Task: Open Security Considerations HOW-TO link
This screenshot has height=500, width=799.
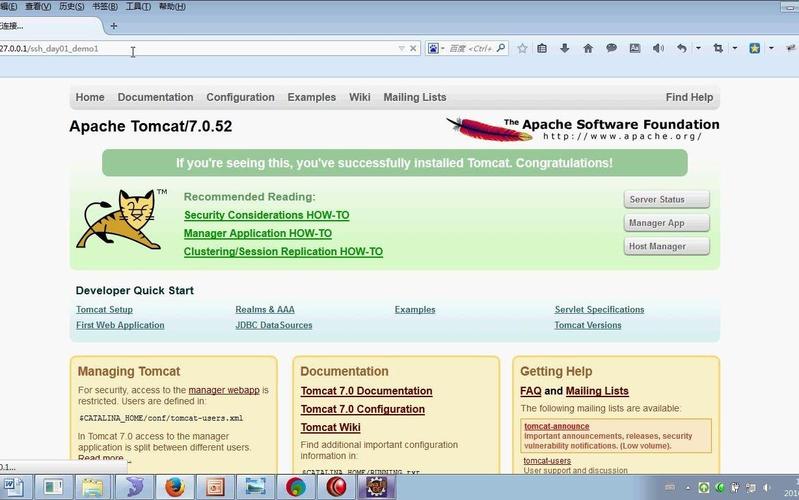Action: click(267, 215)
